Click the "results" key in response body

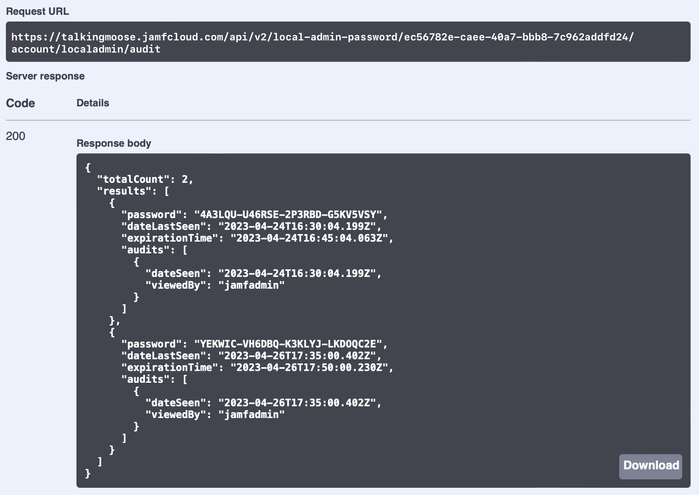point(124,191)
